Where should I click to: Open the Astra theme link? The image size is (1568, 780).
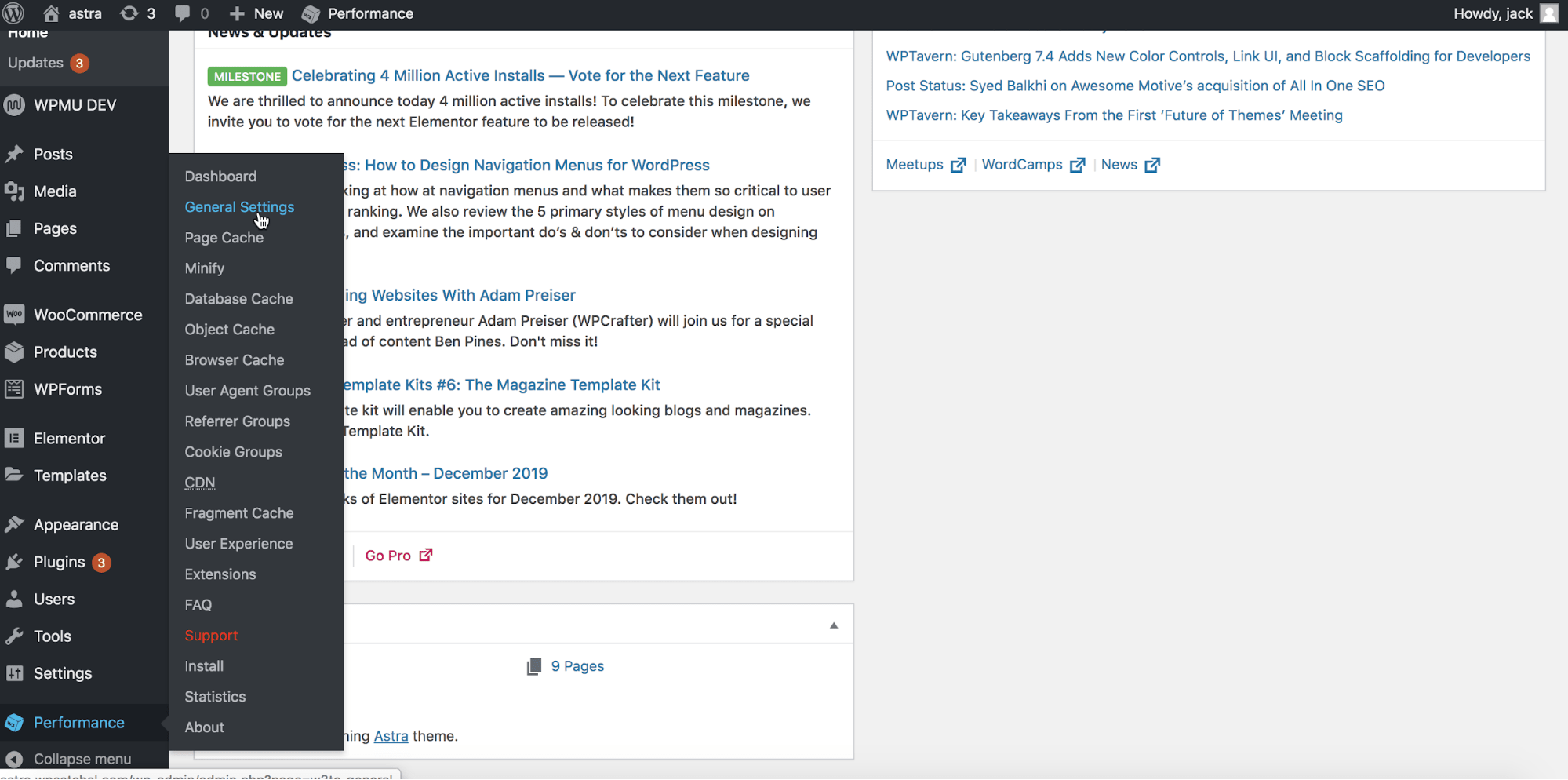point(391,736)
